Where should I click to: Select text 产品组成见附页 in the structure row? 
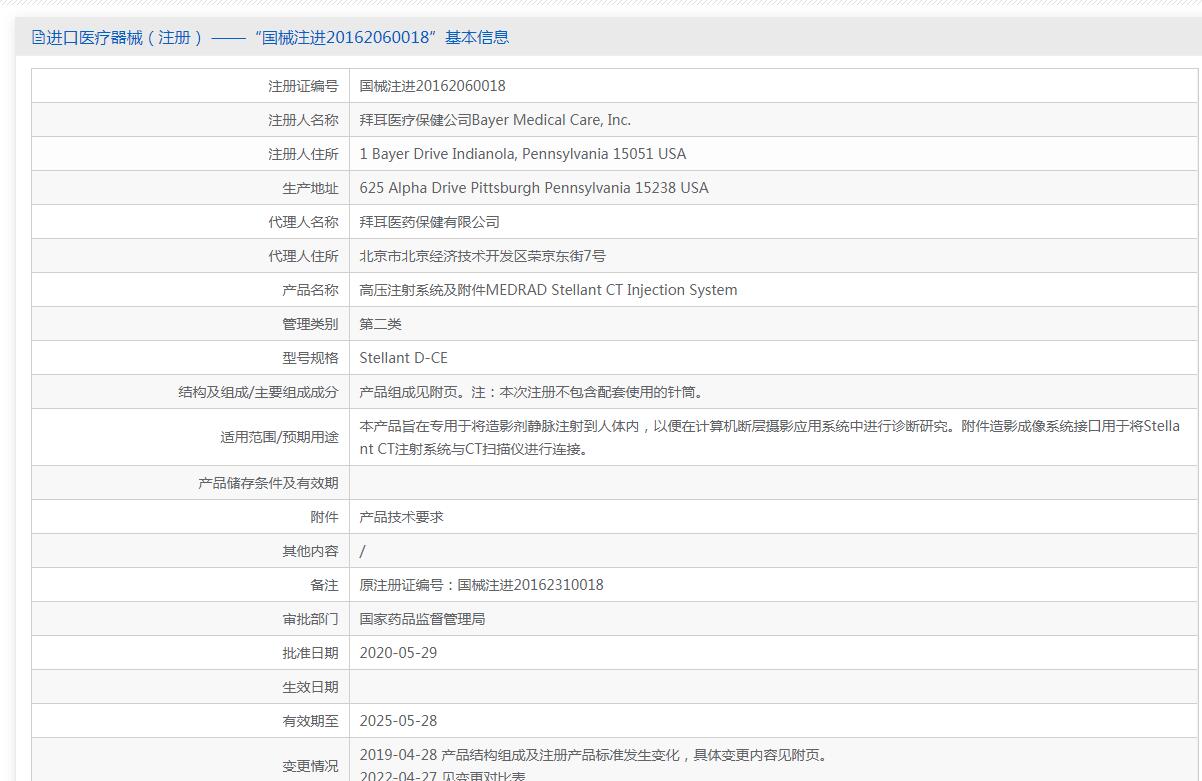[x=409, y=392]
